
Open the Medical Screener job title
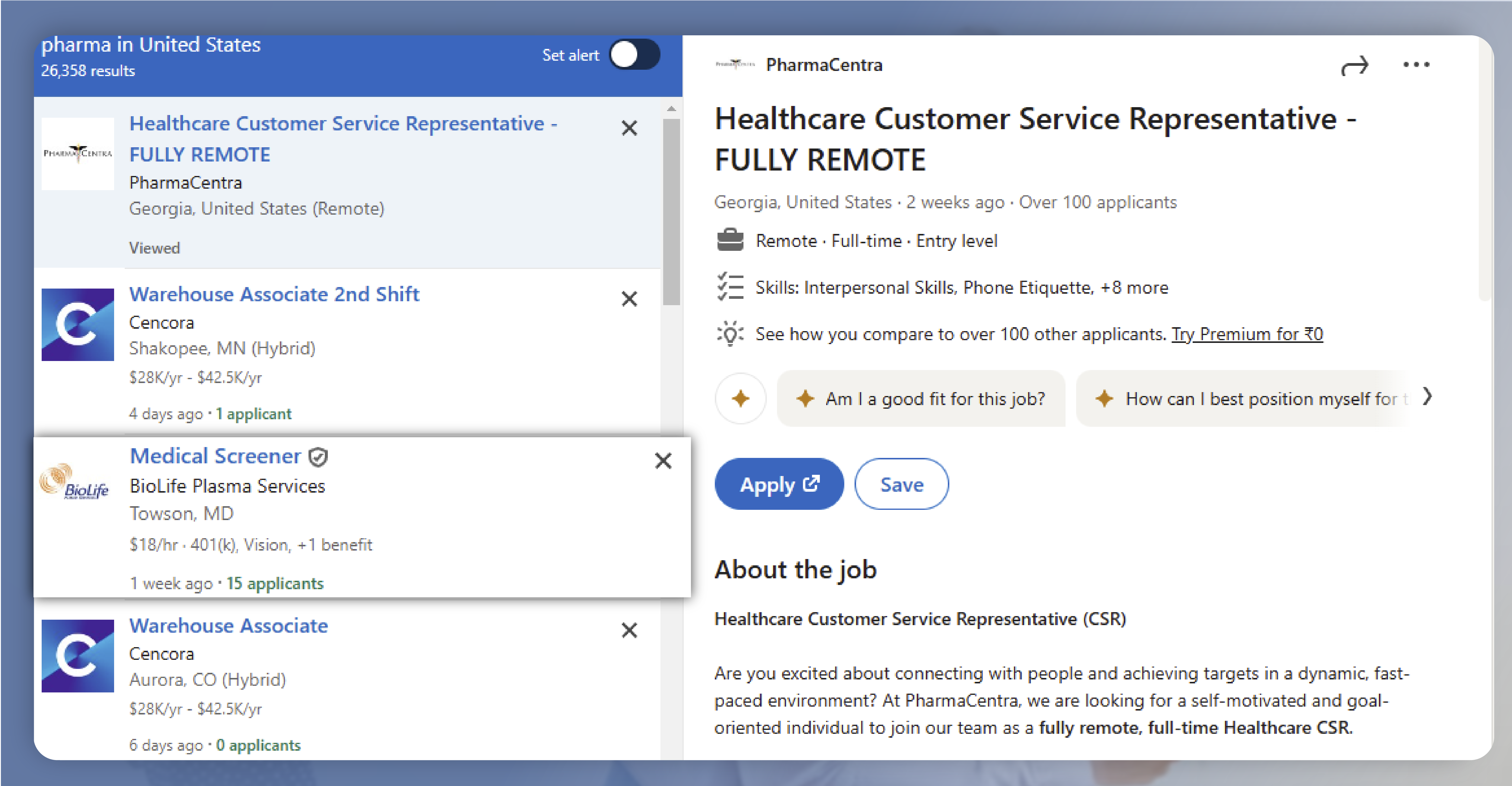215,456
